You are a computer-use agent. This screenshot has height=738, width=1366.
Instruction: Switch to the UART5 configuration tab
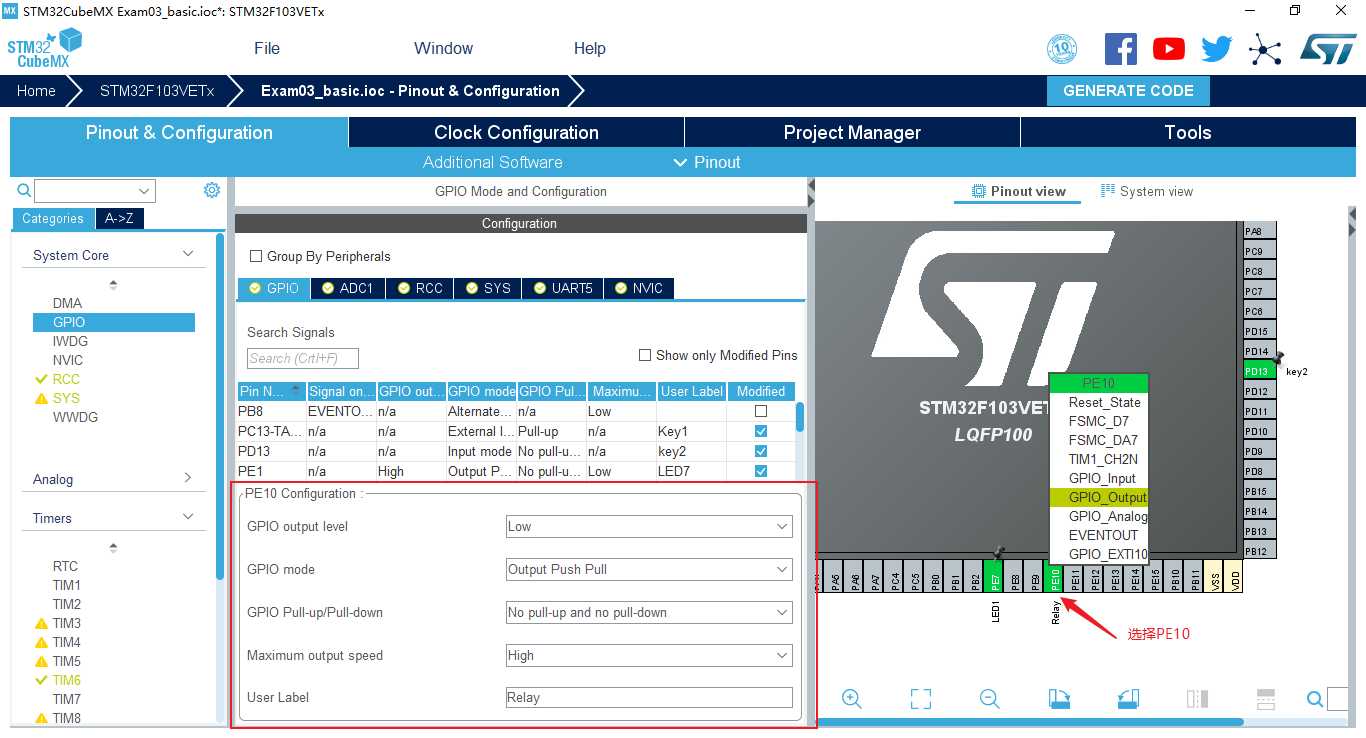(563, 288)
